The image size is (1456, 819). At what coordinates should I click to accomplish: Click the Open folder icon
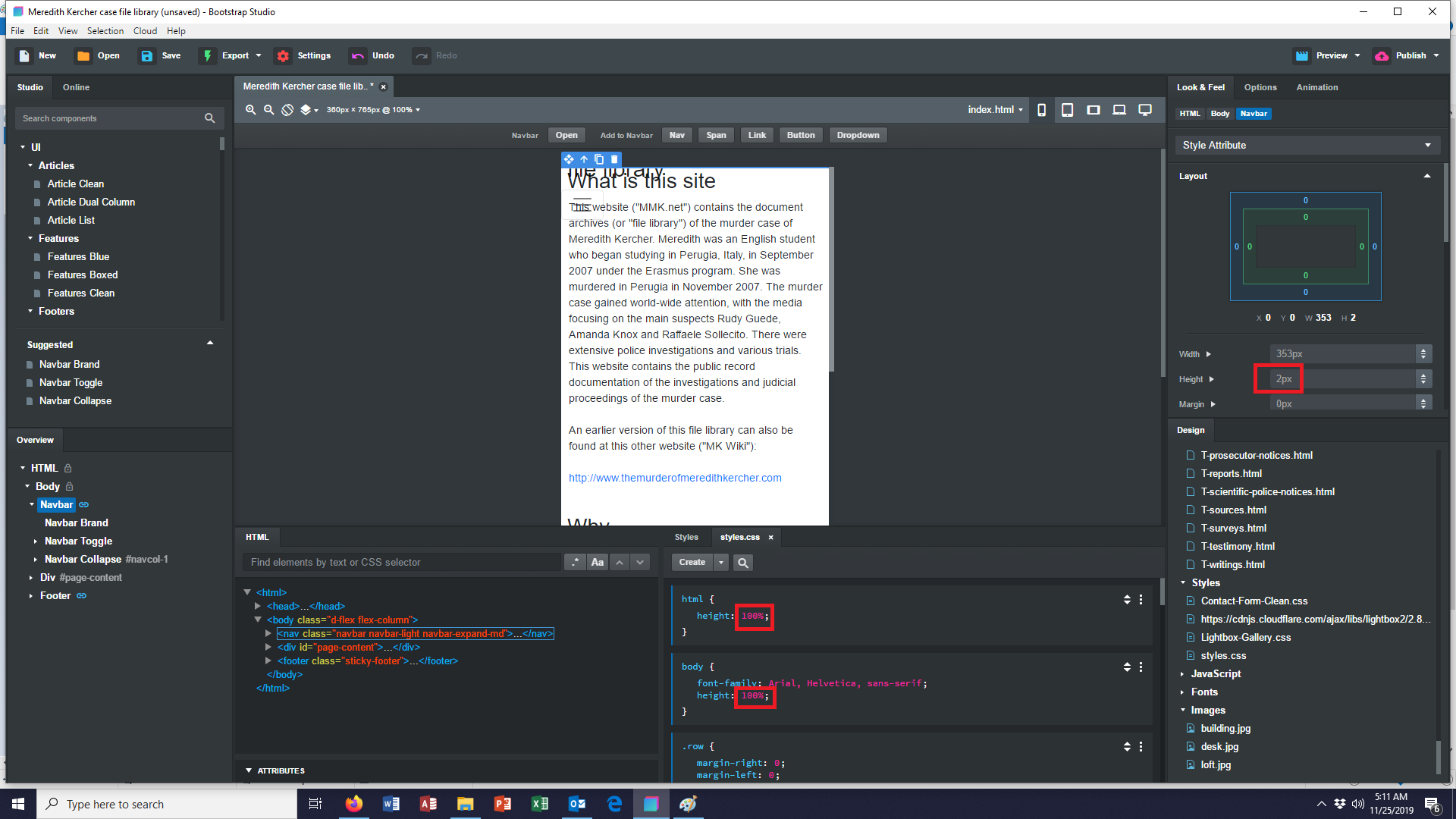click(x=83, y=56)
